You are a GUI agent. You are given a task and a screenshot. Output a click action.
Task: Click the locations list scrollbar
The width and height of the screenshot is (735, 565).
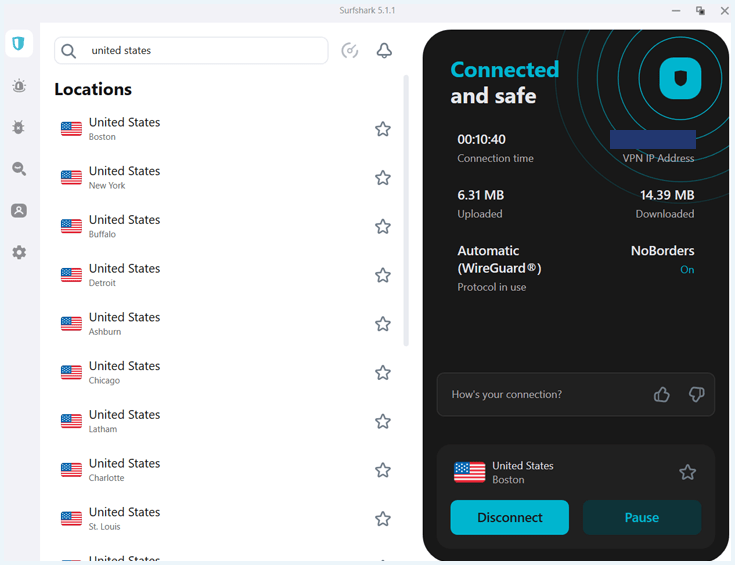point(406,211)
